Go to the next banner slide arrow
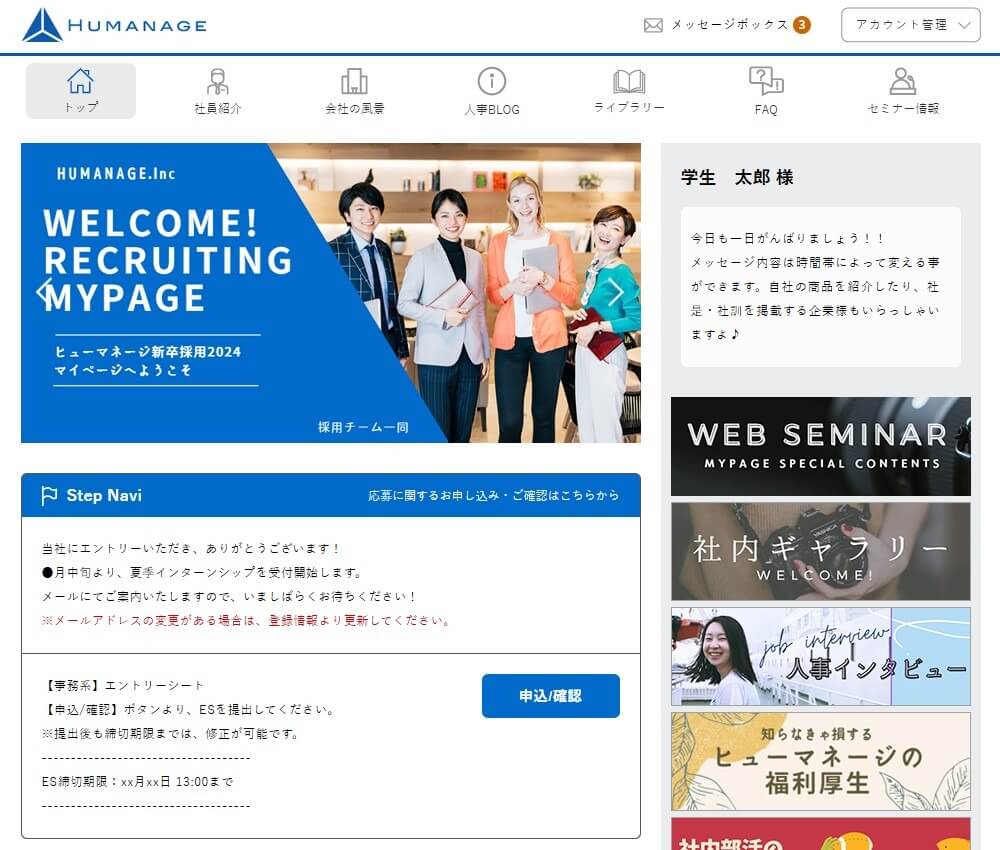This screenshot has width=1000, height=850. (615, 292)
